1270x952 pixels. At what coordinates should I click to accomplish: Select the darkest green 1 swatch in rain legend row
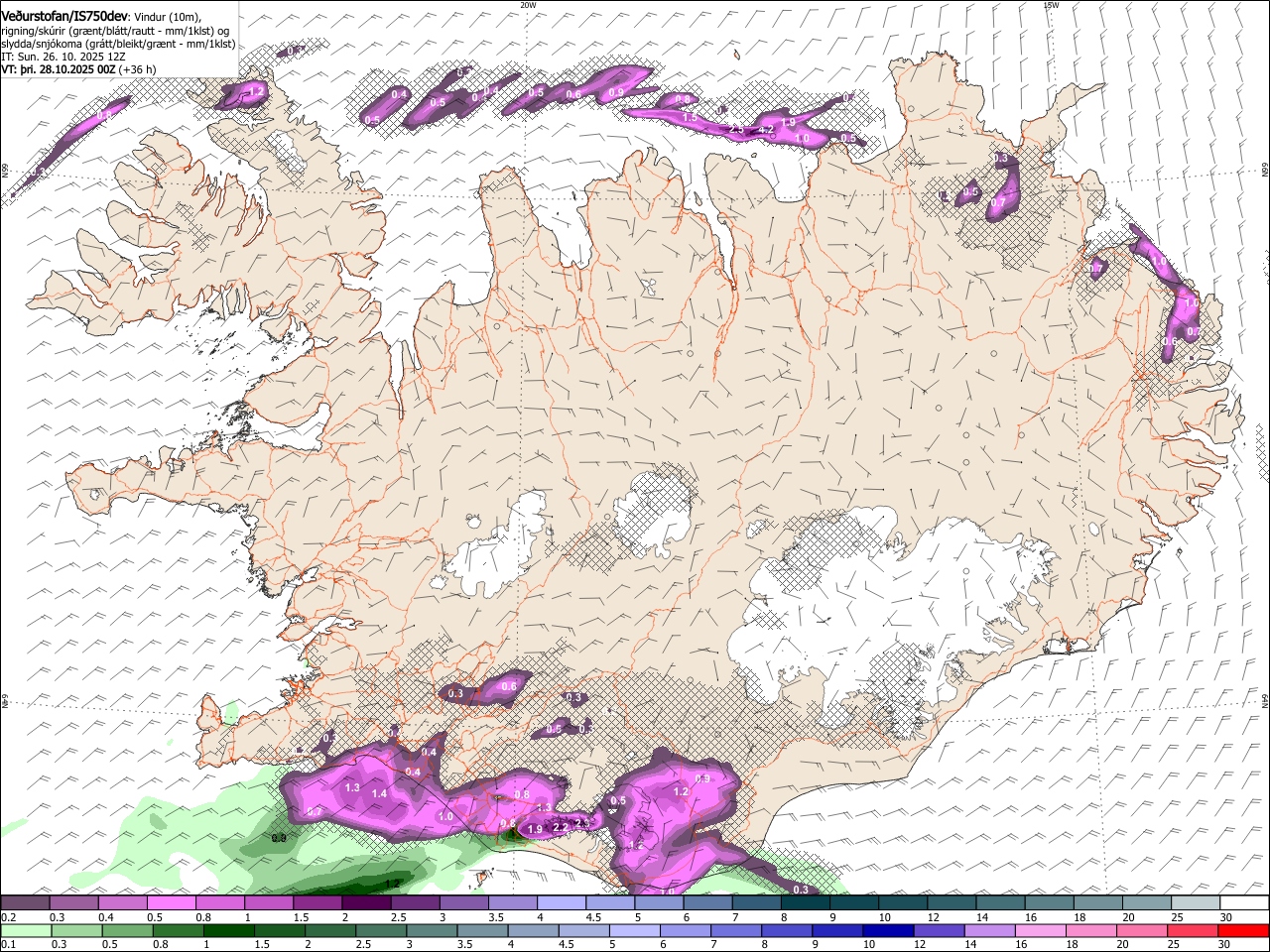(x=228, y=929)
